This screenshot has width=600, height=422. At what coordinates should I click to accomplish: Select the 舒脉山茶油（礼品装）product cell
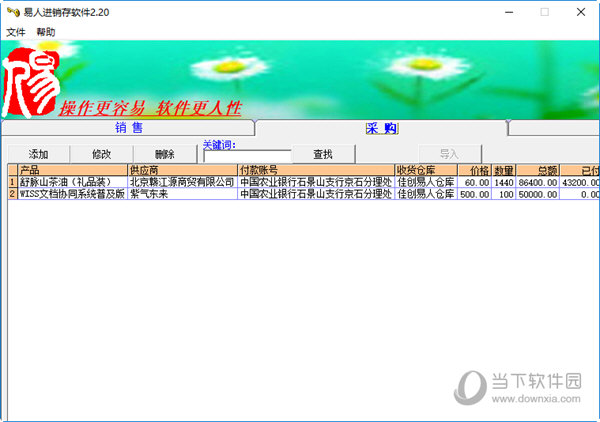click(x=73, y=182)
